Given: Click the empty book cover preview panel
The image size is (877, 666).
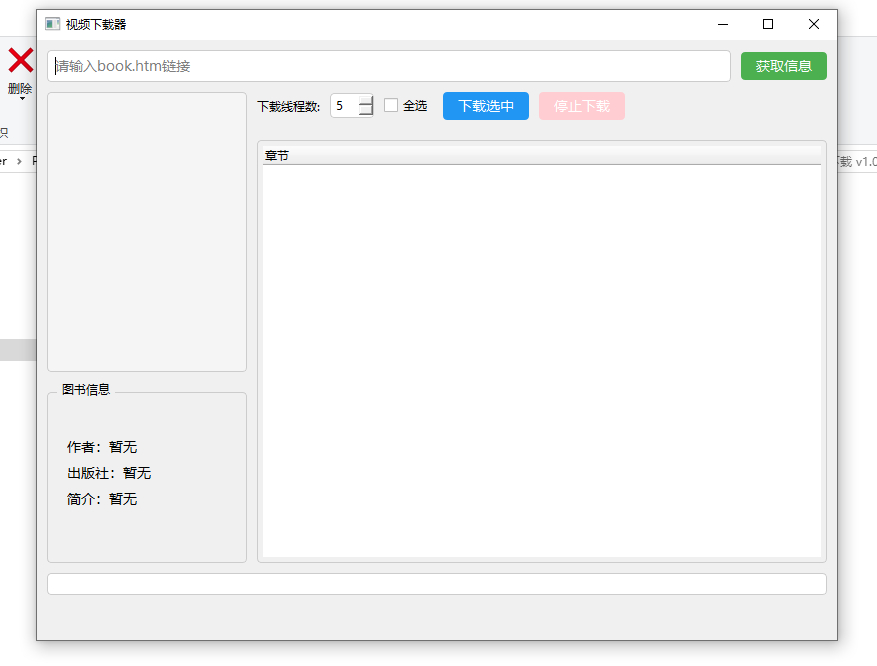Looking at the screenshot, I should coord(147,232).
